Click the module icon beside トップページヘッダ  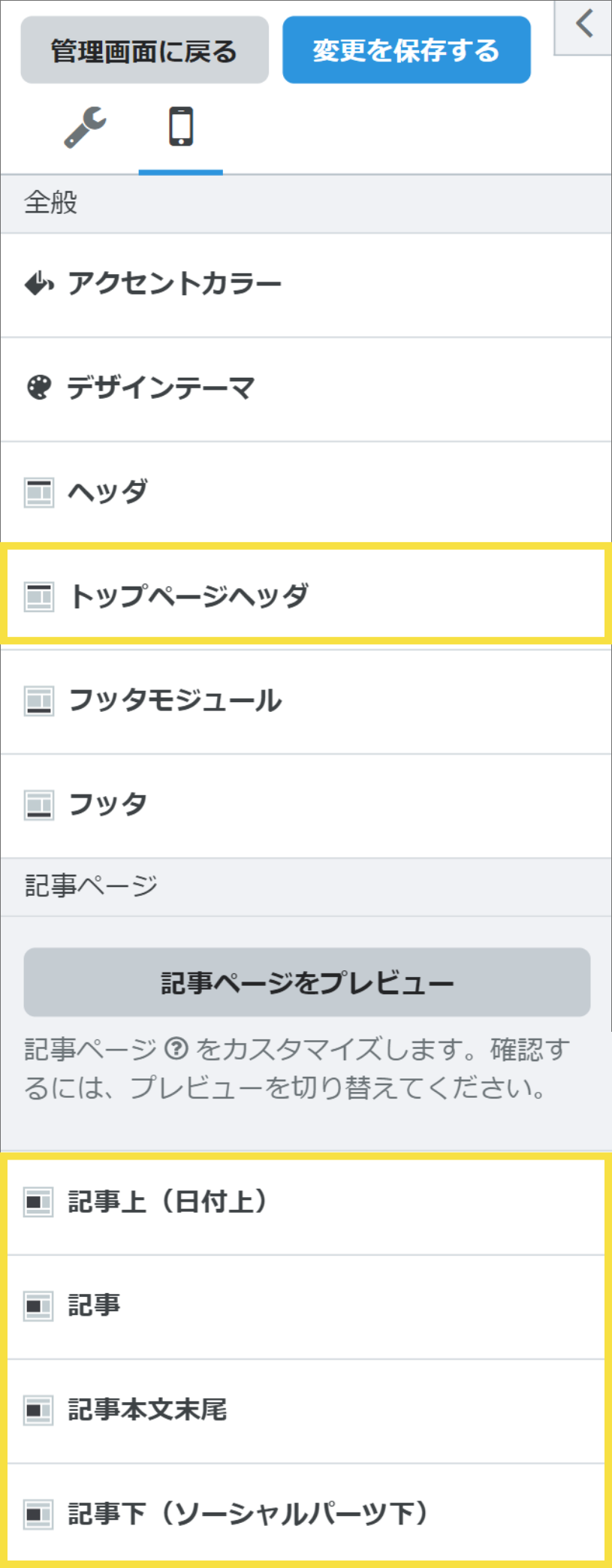coord(38,596)
